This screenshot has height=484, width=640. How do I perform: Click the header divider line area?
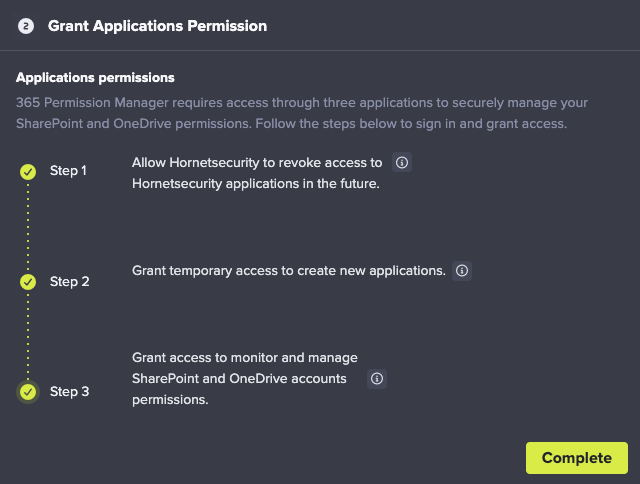(320, 51)
